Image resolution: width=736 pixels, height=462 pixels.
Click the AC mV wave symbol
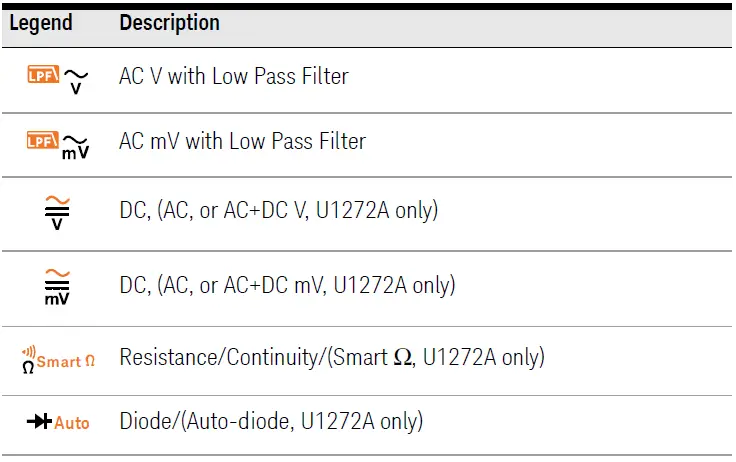tap(76, 146)
